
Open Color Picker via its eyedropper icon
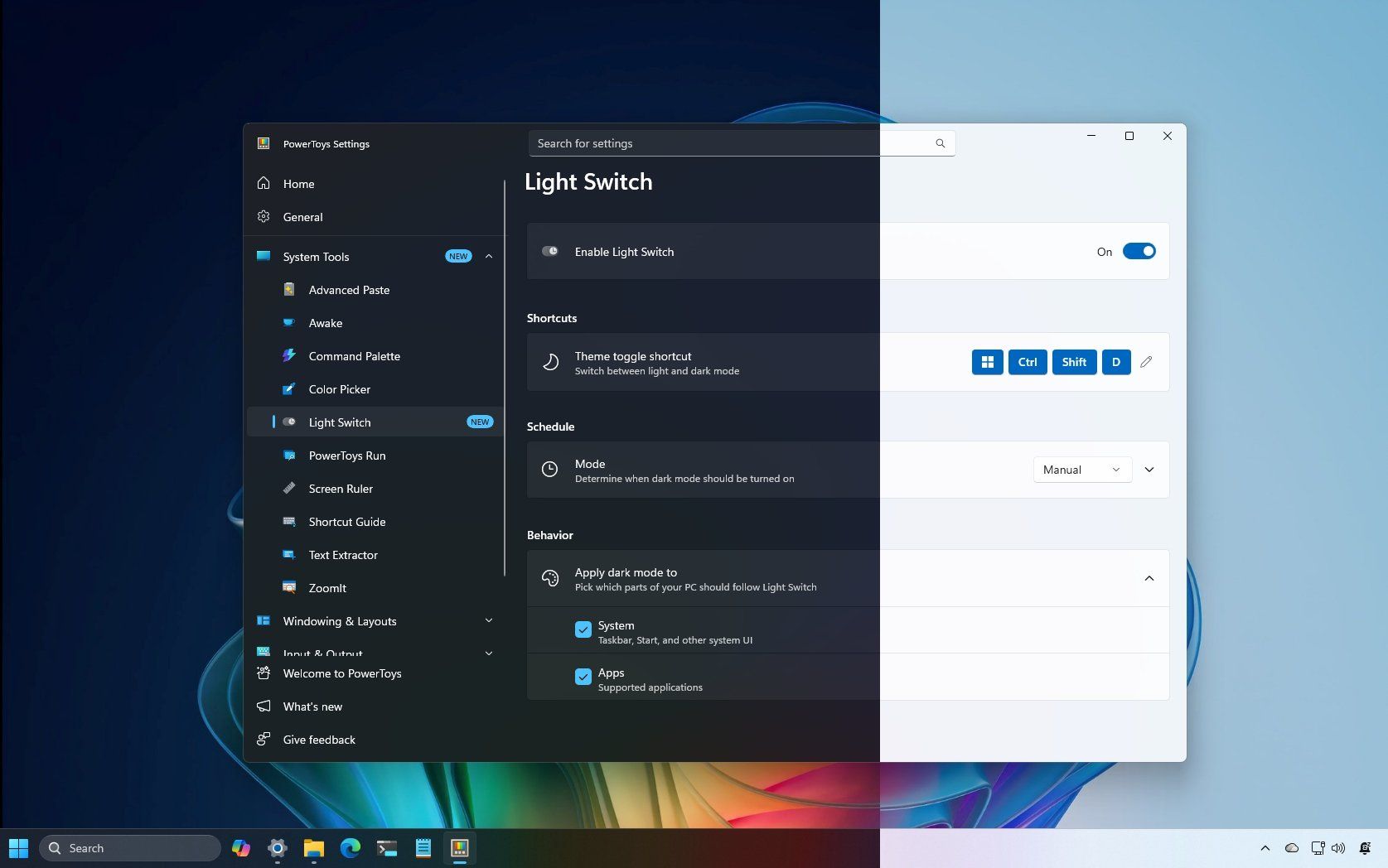[289, 388]
